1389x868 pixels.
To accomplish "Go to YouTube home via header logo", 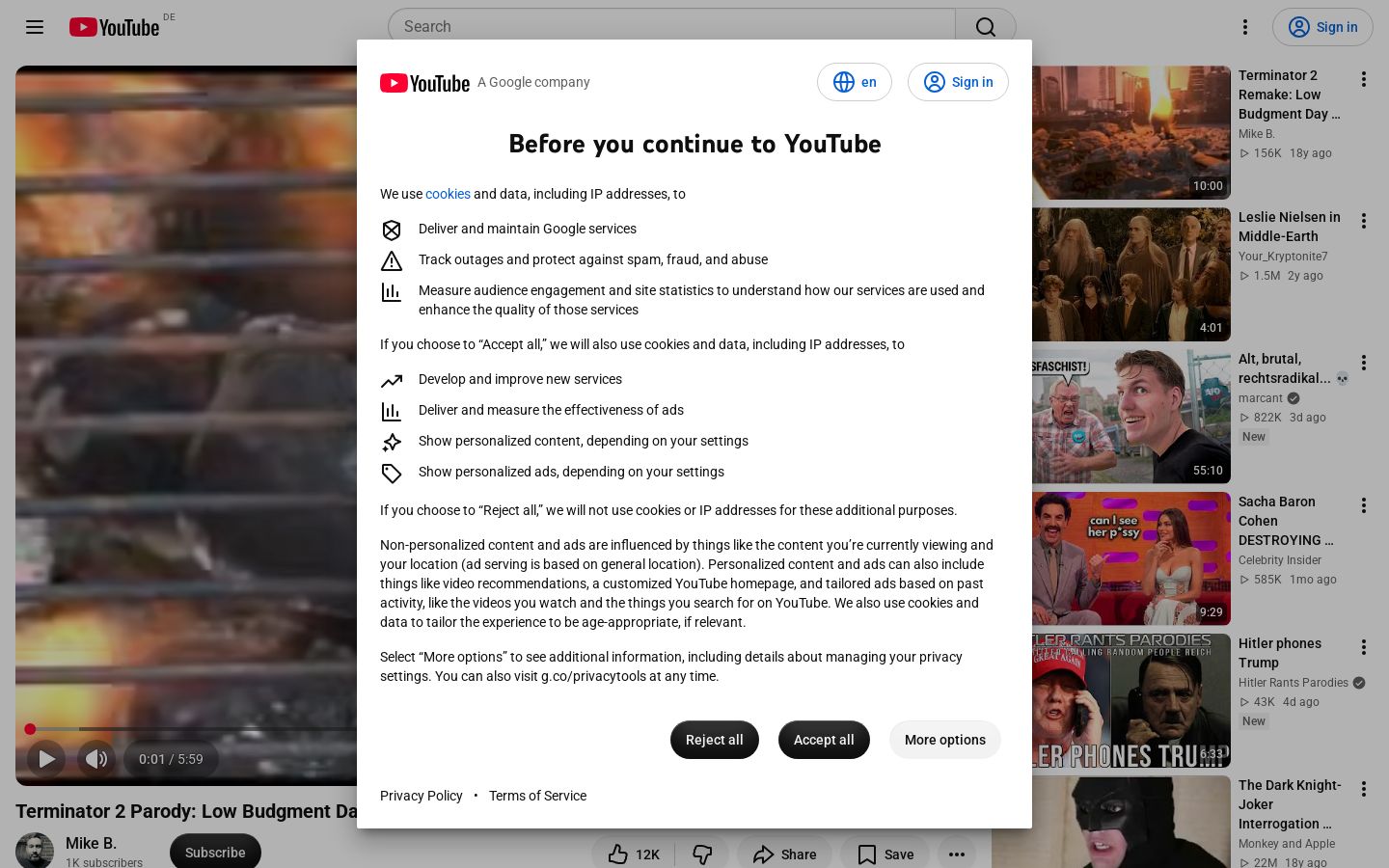I will [114, 27].
